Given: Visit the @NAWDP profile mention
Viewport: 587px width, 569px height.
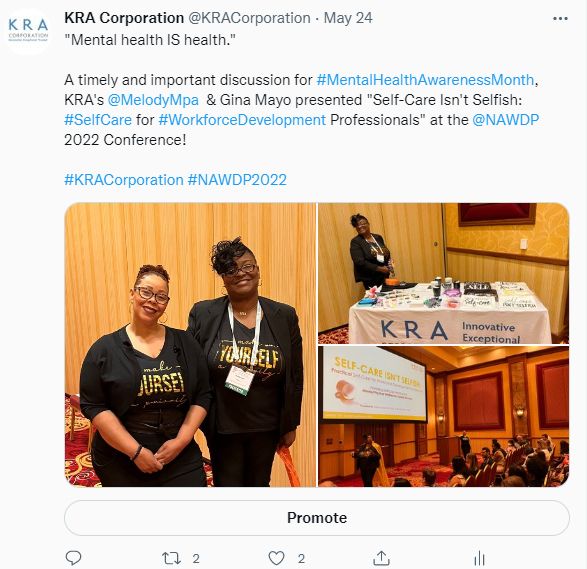Looking at the screenshot, I should (x=505, y=120).
